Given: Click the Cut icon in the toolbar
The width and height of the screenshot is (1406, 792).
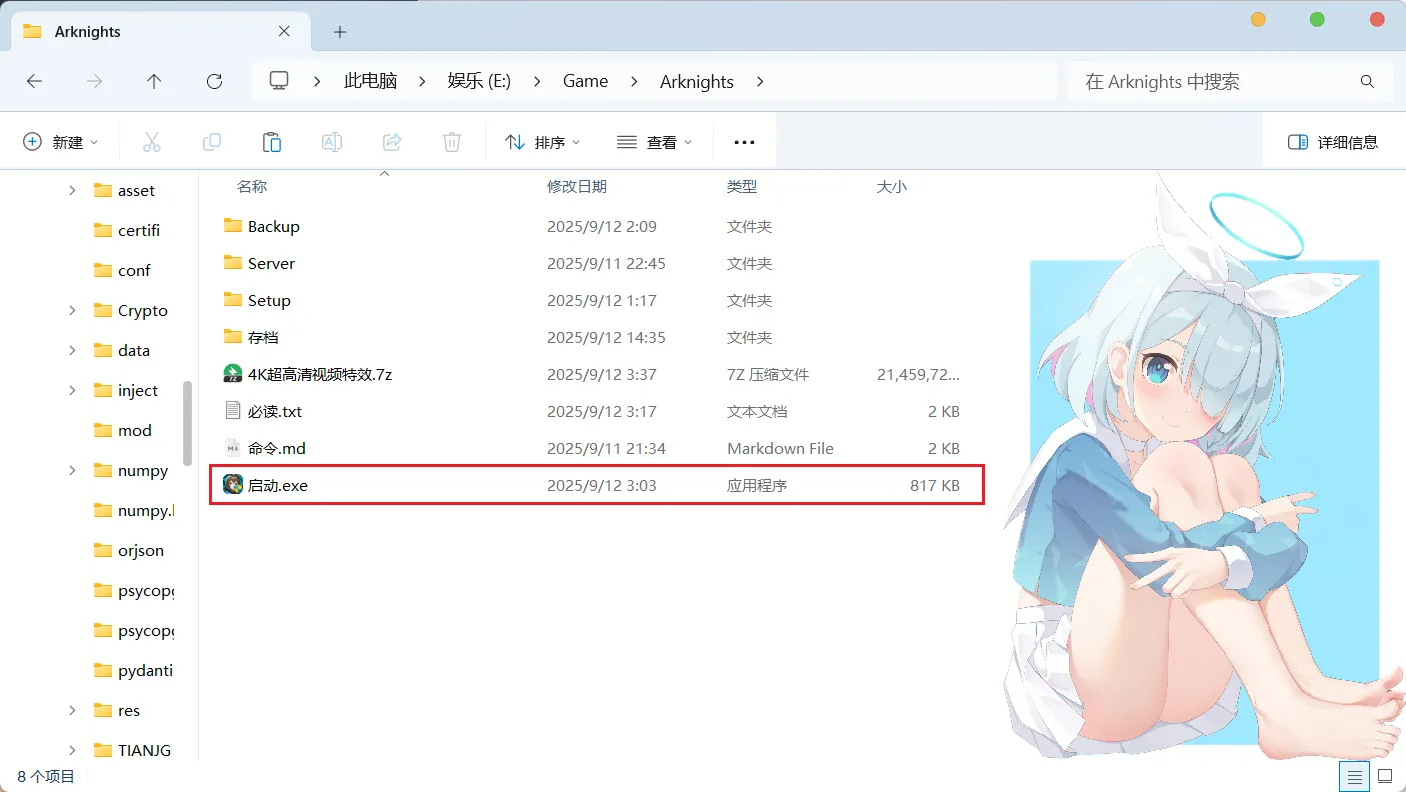Looking at the screenshot, I should tap(152, 141).
